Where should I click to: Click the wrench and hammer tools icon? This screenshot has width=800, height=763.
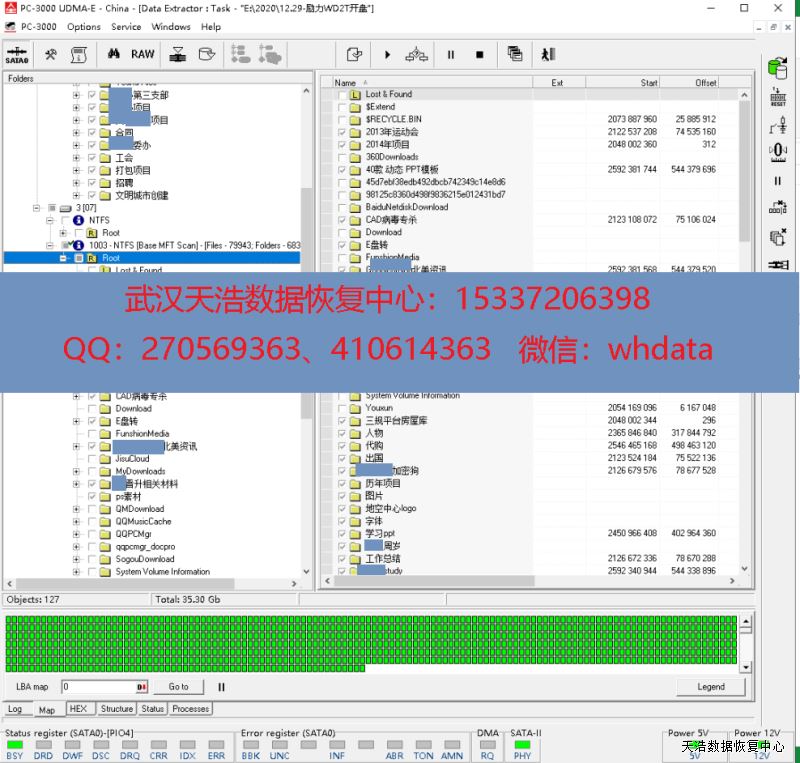(x=50, y=54)
